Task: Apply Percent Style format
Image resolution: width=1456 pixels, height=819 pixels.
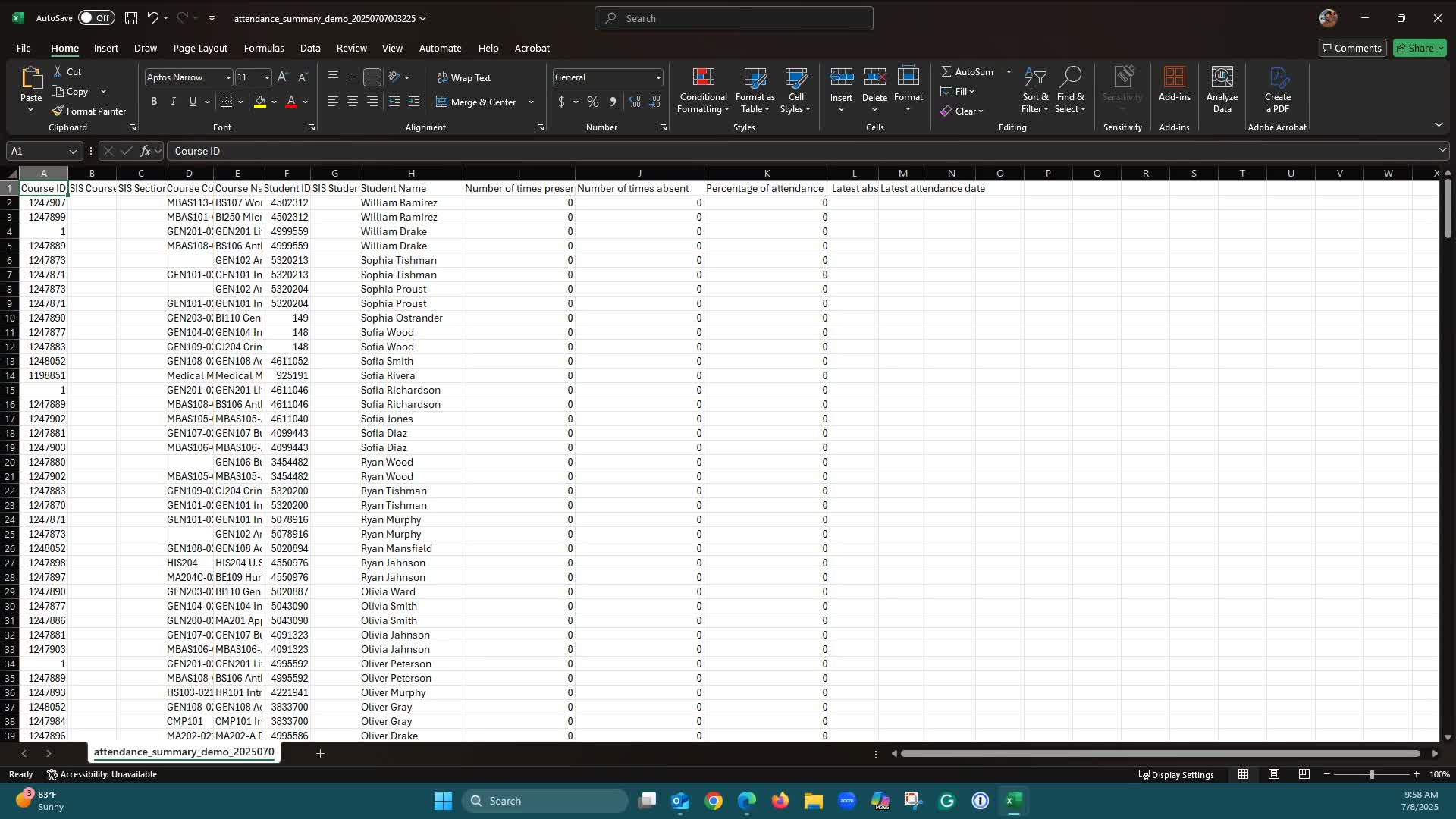Action: (593, 102)
